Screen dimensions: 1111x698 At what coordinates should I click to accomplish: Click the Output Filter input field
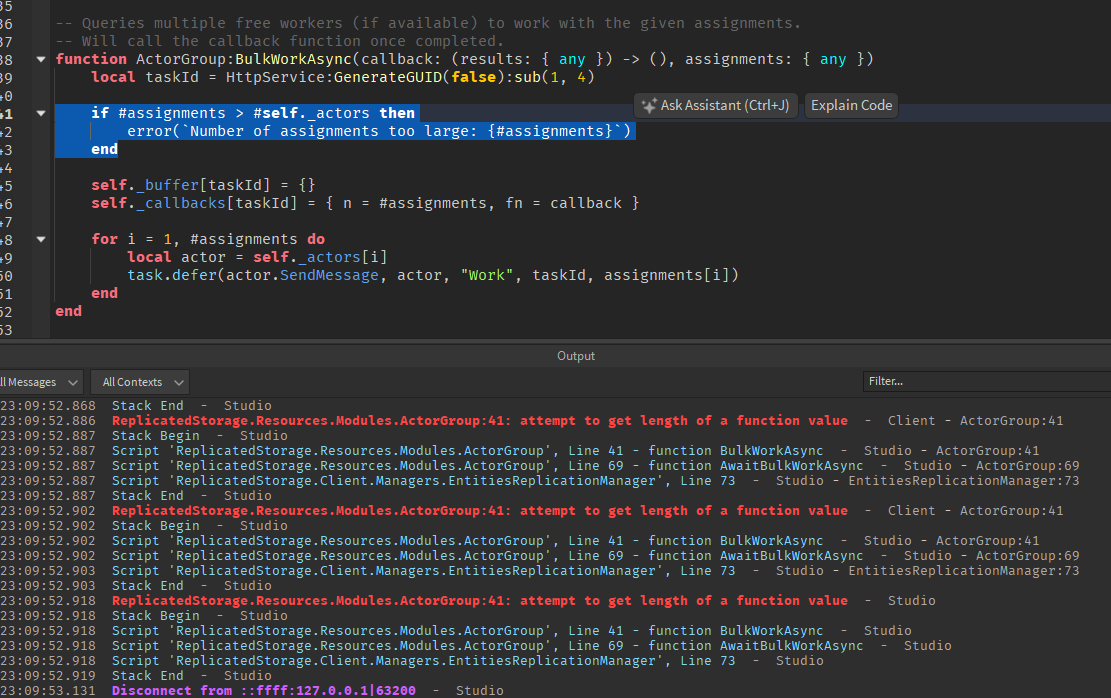coord(986,381)
